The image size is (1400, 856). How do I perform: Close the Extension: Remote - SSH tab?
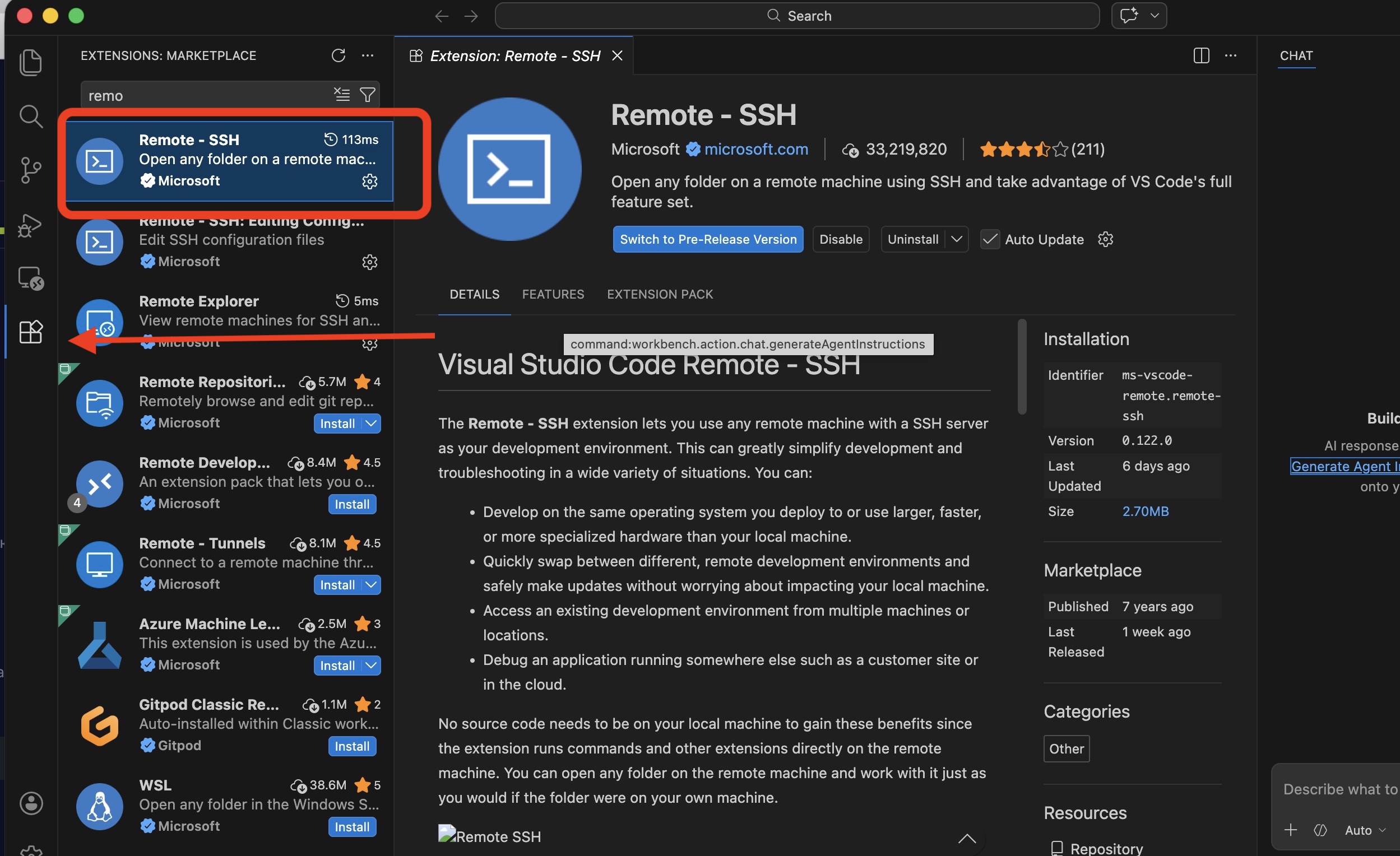click(x=617, y=55)
